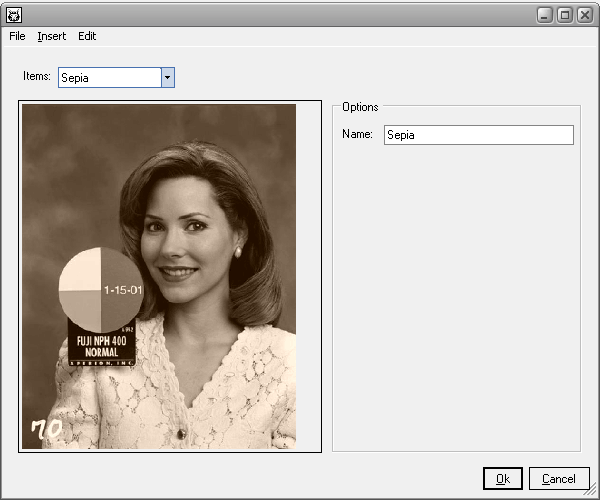Click the application icon in the title bar
This screenshot has height=500, width=600.
click(x=14, y=15)
